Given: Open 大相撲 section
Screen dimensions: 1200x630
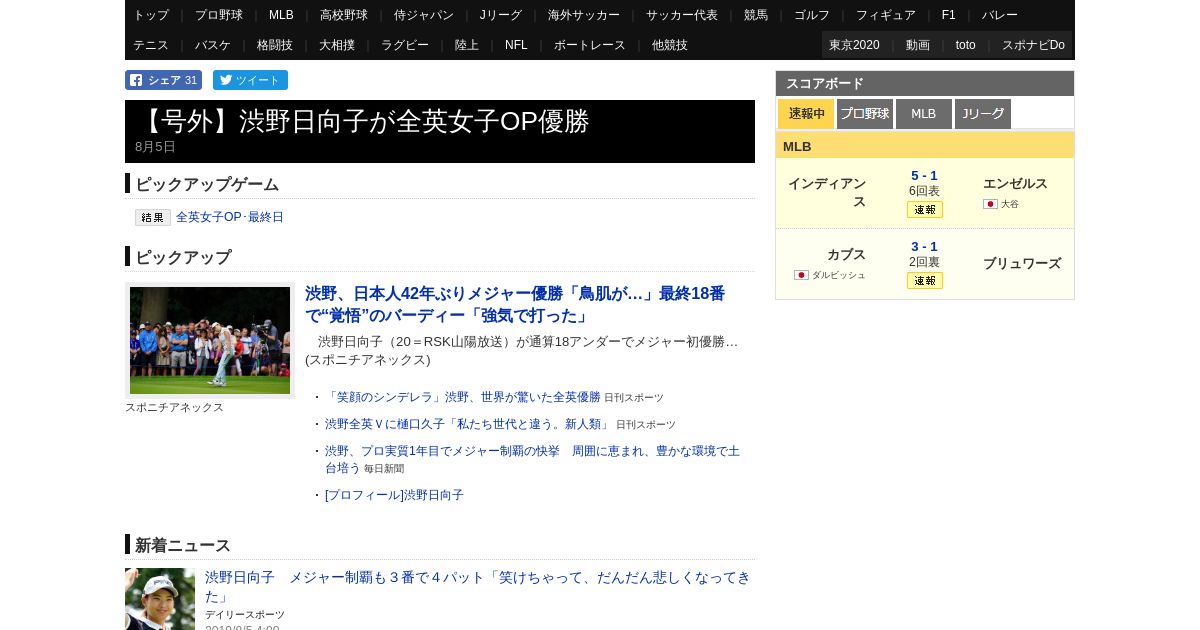Looking at the screenshot, I should [337, 45].
